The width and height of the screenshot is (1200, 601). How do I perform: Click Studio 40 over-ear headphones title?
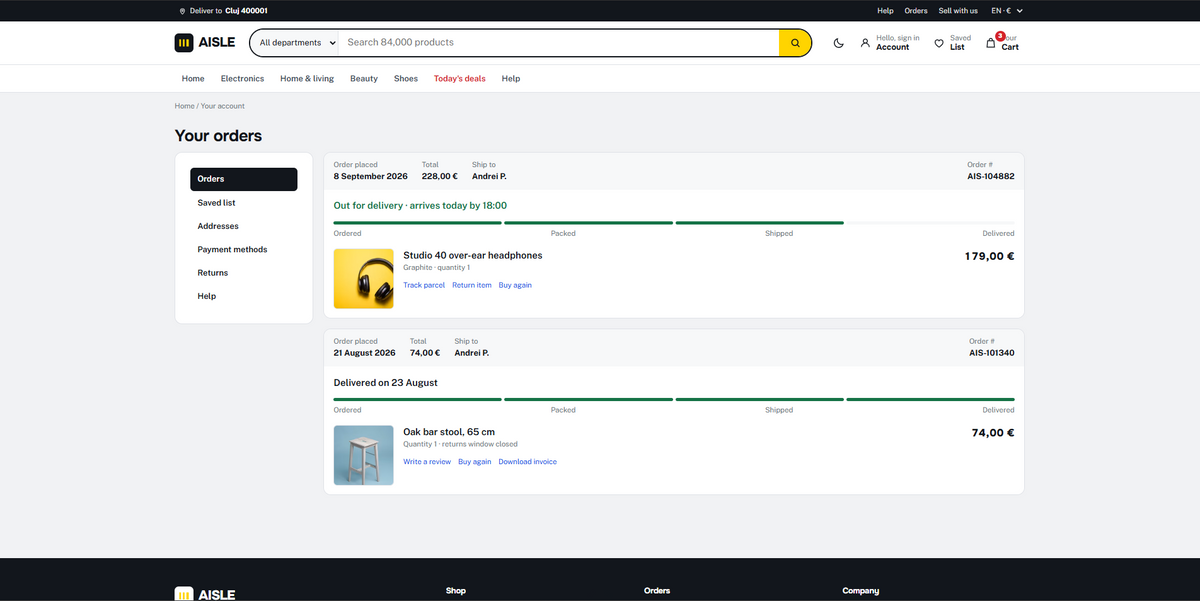click(x=473, y=256)
